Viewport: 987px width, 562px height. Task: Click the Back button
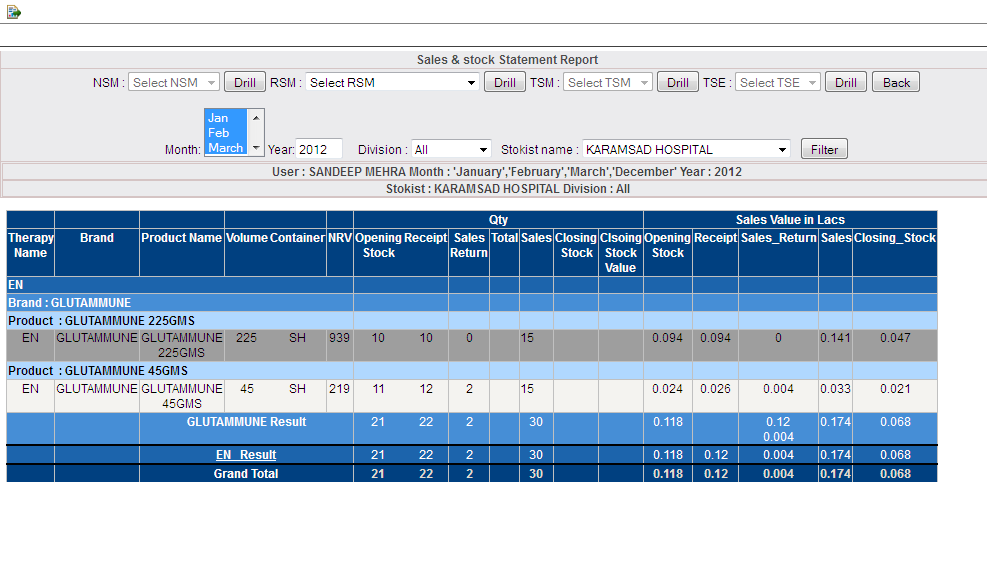click(896, 82)
